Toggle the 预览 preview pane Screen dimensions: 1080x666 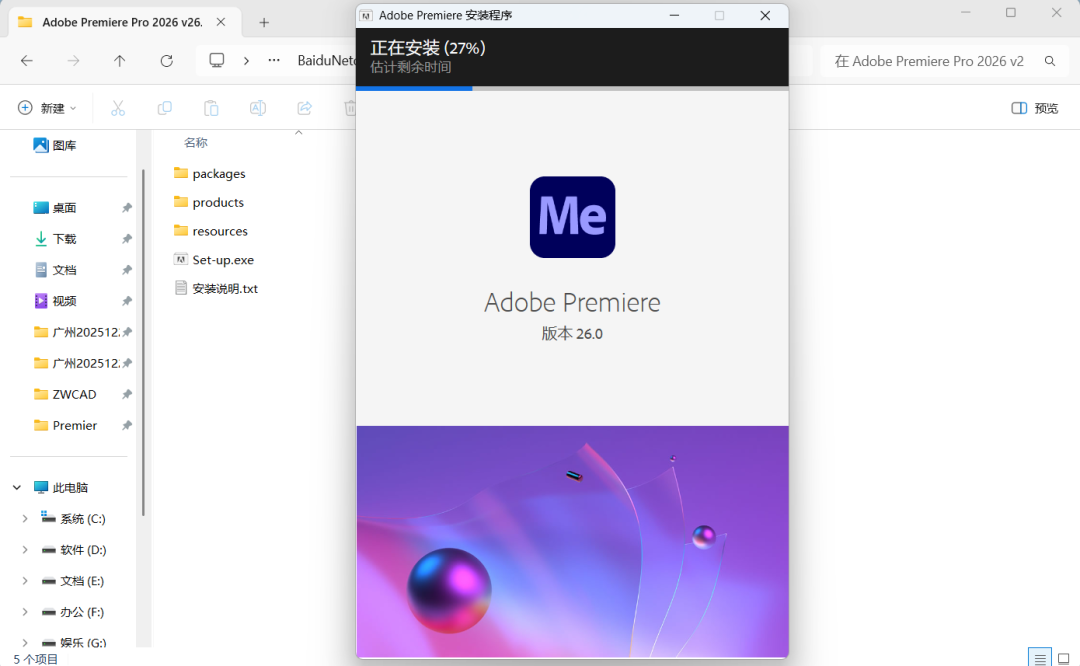click(x=1034, y=108)
